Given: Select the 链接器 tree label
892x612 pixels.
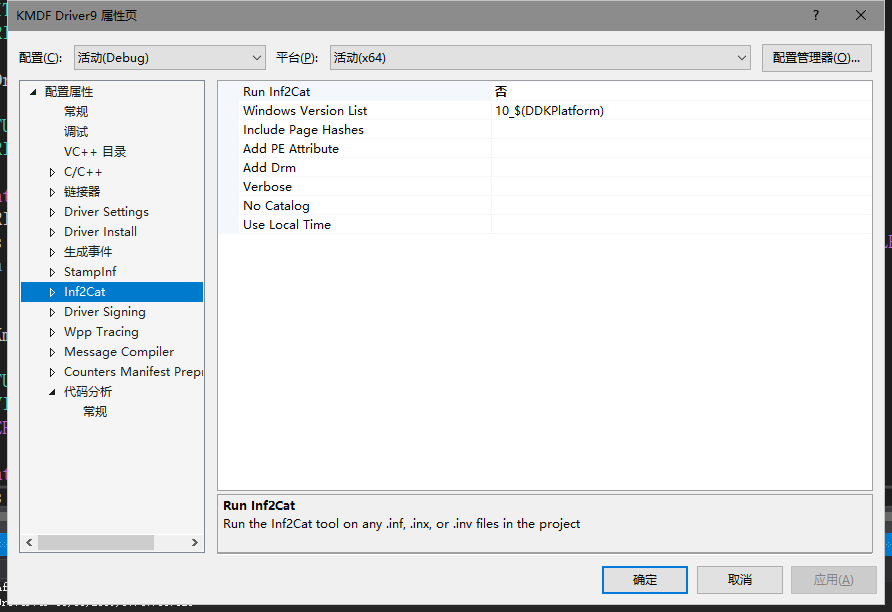Looking at the screenshot, I should (82, 192).
